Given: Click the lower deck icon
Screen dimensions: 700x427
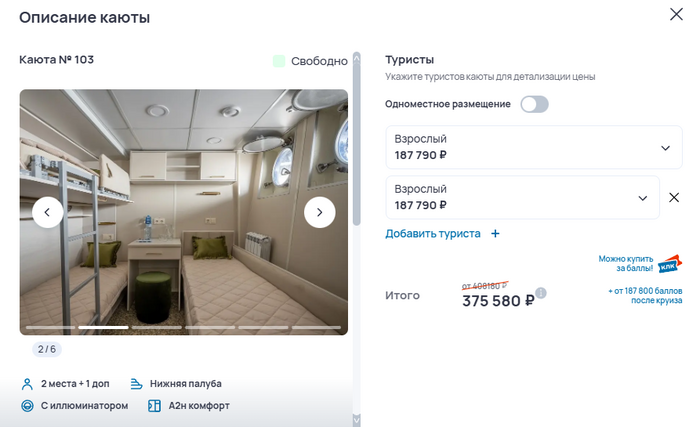Looking at the screenshot, I should click(137, 383).
